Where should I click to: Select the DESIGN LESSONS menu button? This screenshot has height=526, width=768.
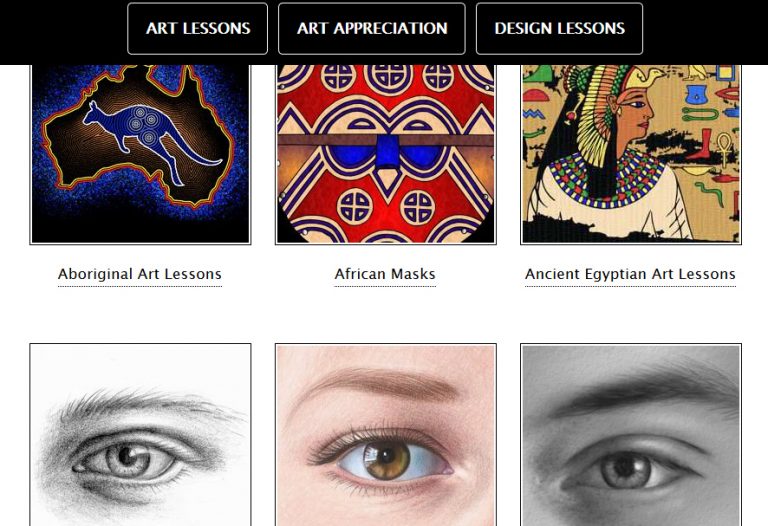[559, 28]
